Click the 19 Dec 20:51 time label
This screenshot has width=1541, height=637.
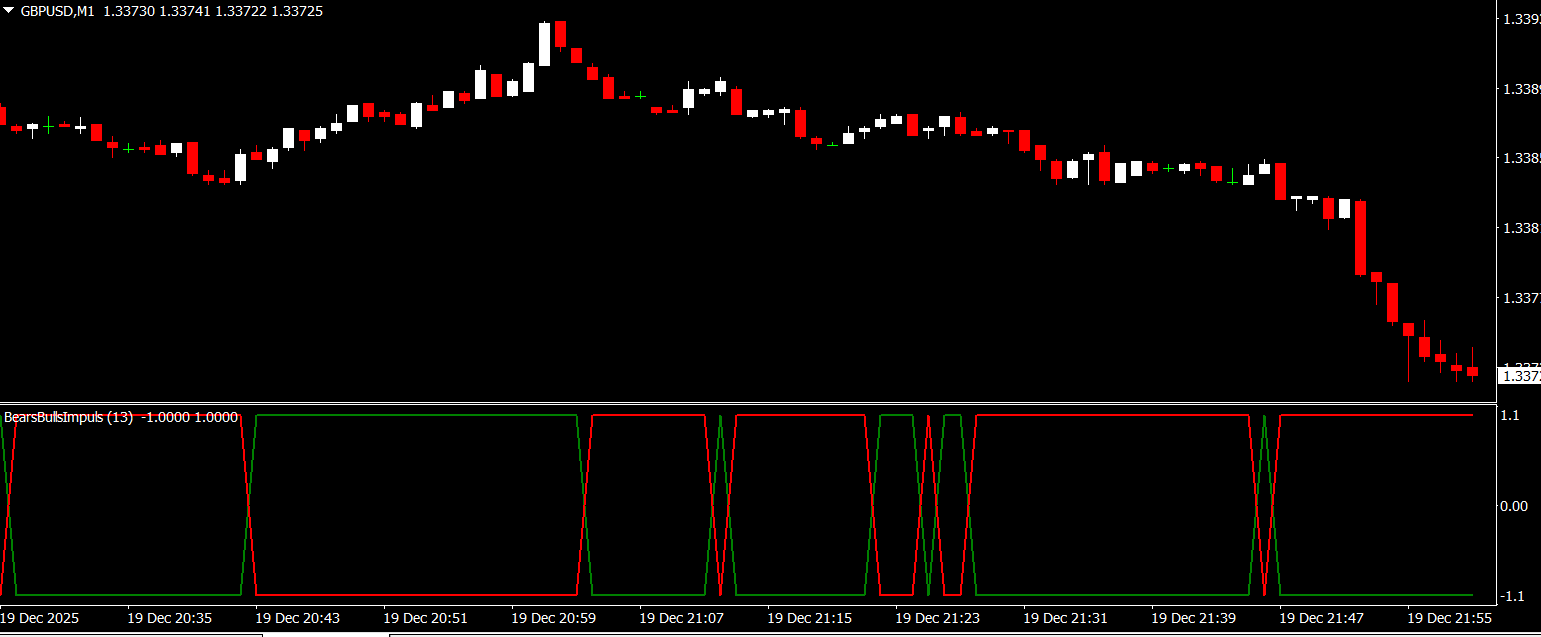pyautogui.click(x=425, y=619)
